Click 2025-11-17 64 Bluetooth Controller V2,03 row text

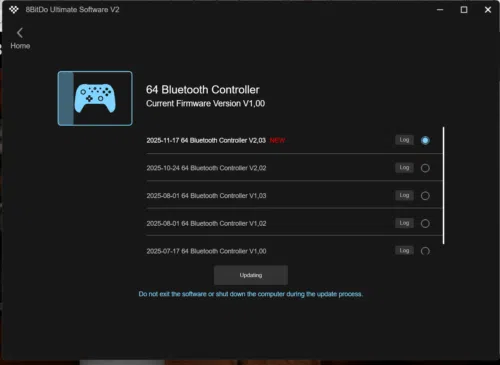(206, 140)
